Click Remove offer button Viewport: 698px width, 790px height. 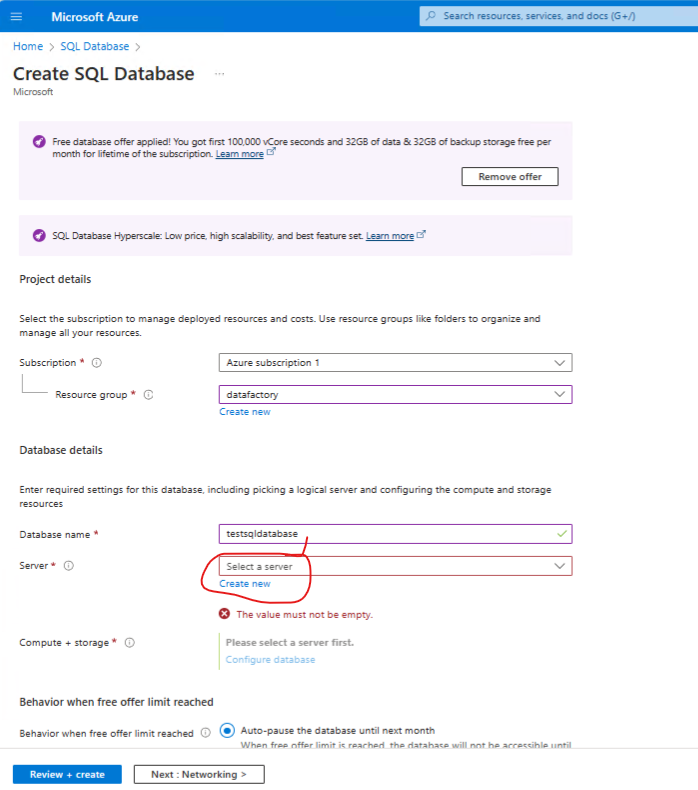pyautogui.click(x=510, y=177)
